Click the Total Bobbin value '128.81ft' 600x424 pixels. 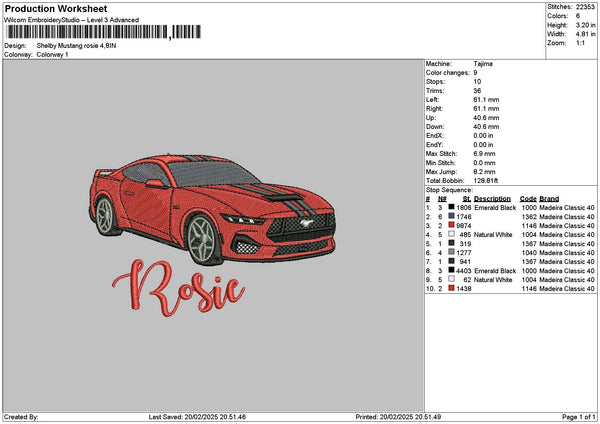coord(486,181)
